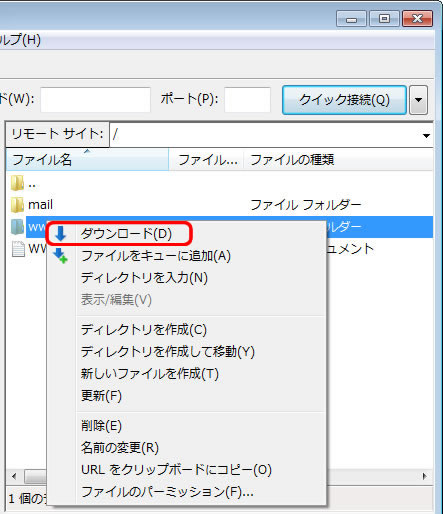Click the blue download arrow icon

60,234
